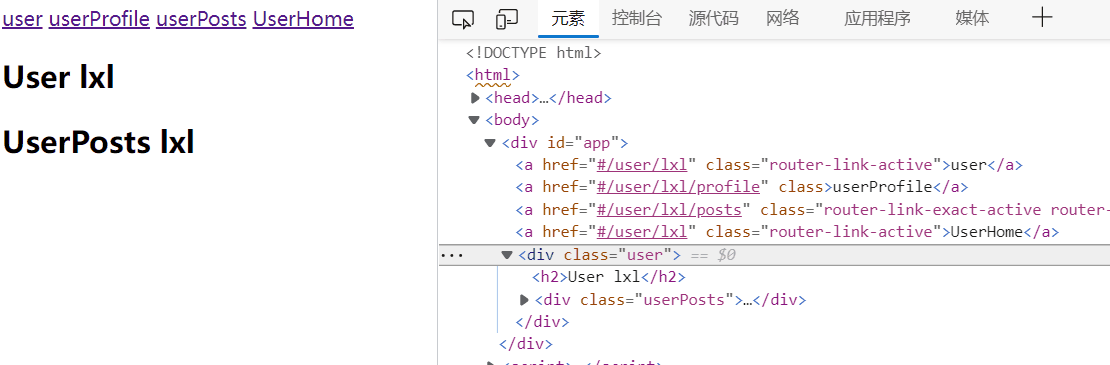Select the <!DOCTYPE html> line
The height and width of the screenshot is (365, 1110).
tap(534, 53)
